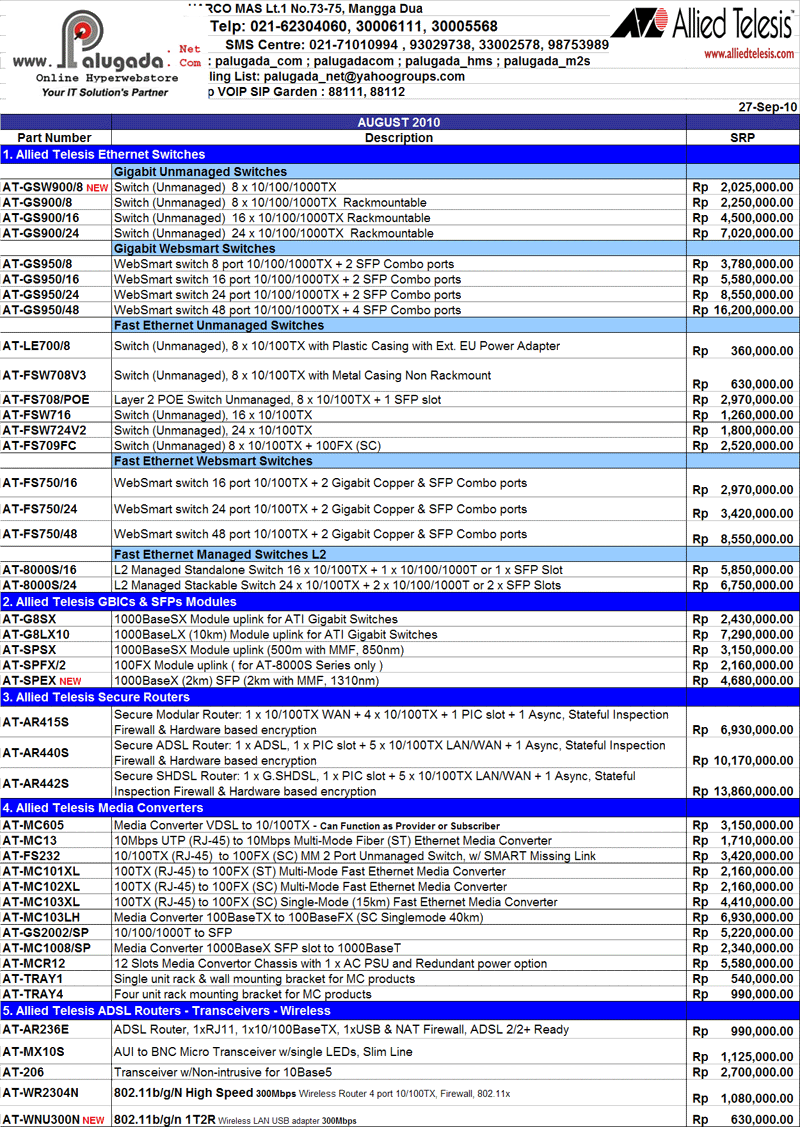Image resolution: width=800 pixels, height=1127 pixels.
Task: Click the Palugada logo
Action: click(106, 55)
